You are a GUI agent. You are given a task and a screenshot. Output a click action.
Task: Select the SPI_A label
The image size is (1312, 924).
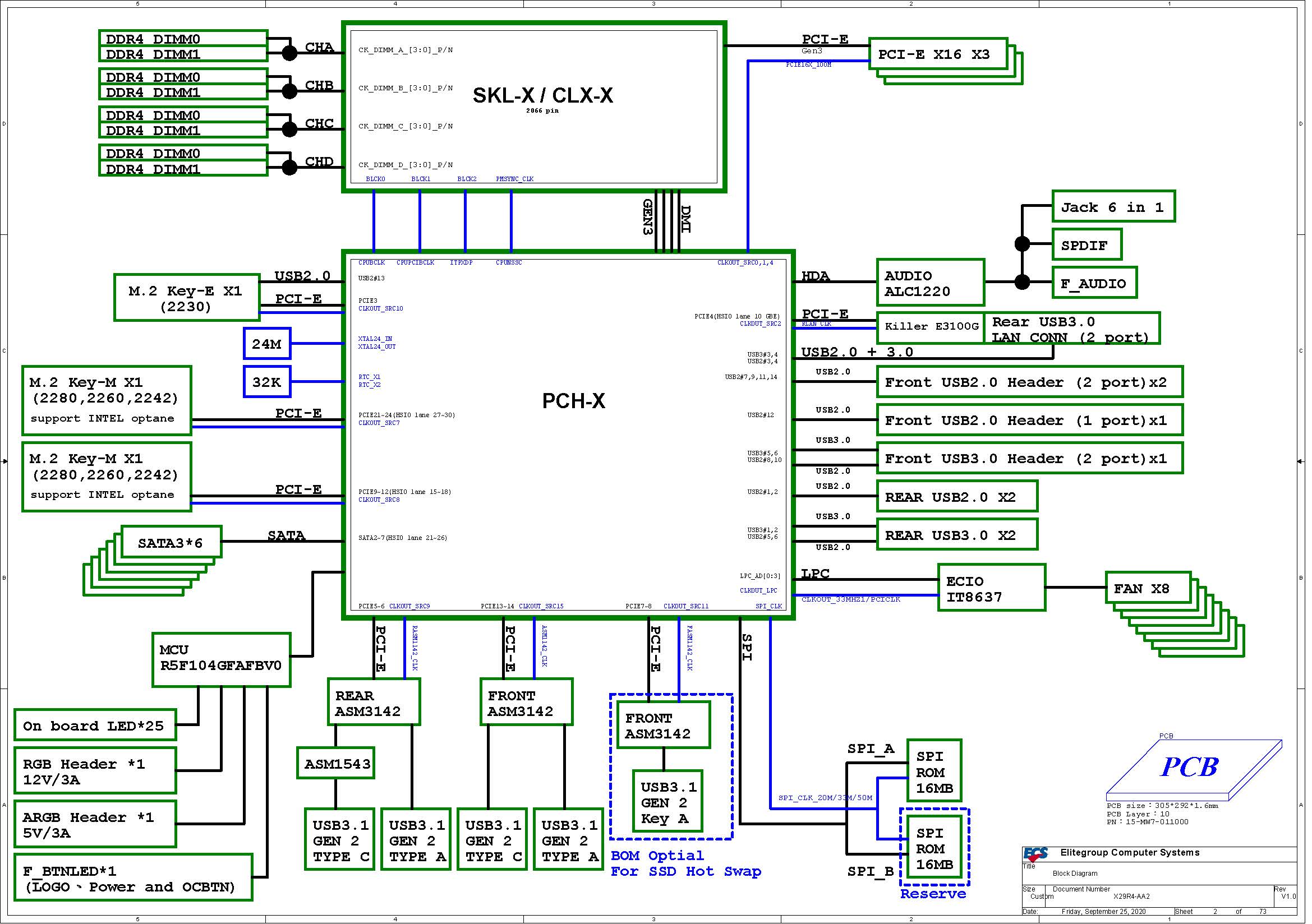click(x=871, y=749)
